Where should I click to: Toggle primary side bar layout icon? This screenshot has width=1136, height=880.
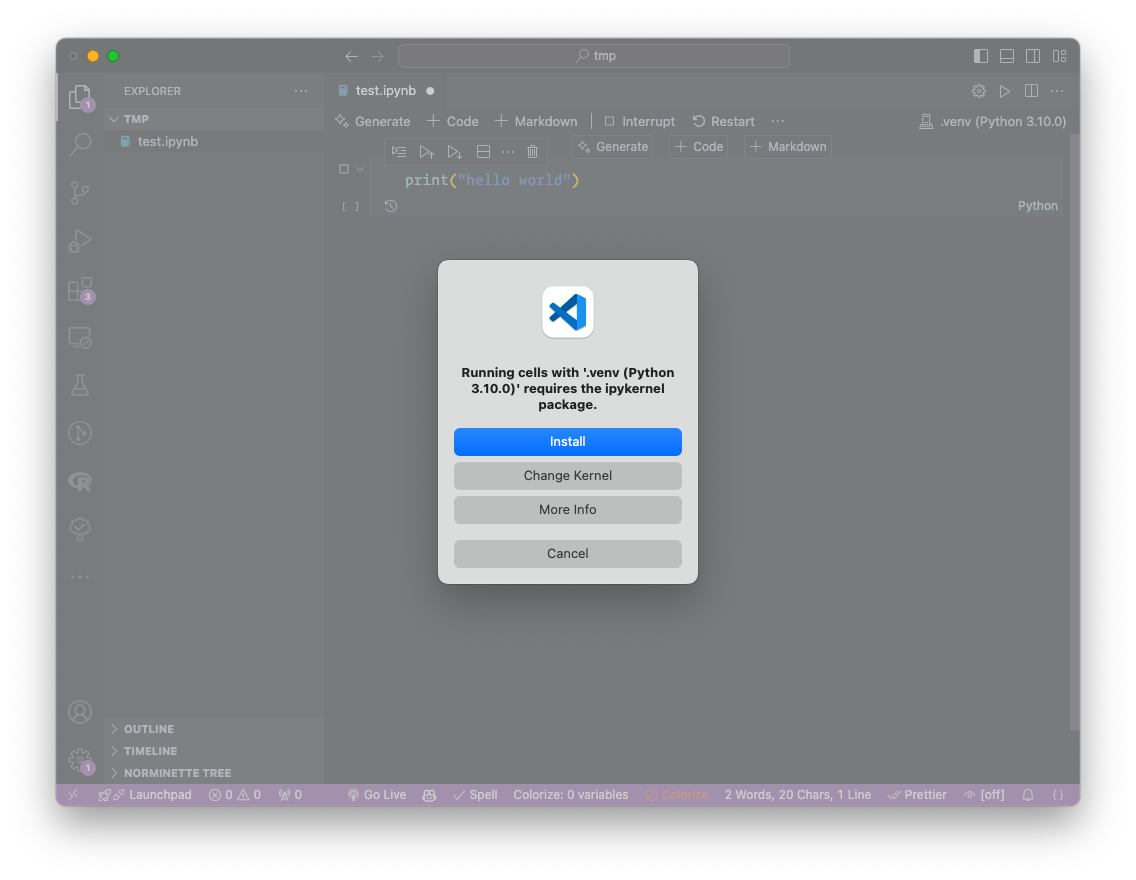click(981, 56)
